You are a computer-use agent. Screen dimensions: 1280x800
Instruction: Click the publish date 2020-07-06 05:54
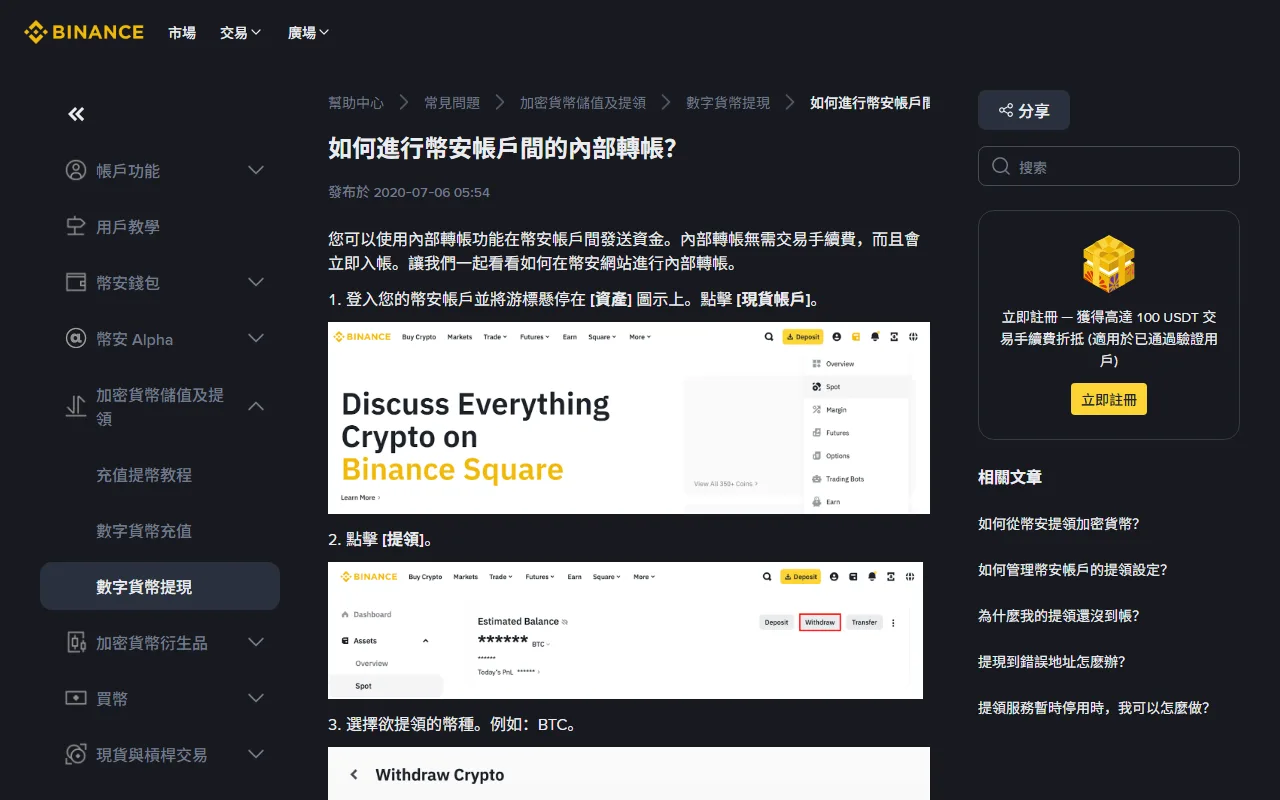click(x=432, y=192)
